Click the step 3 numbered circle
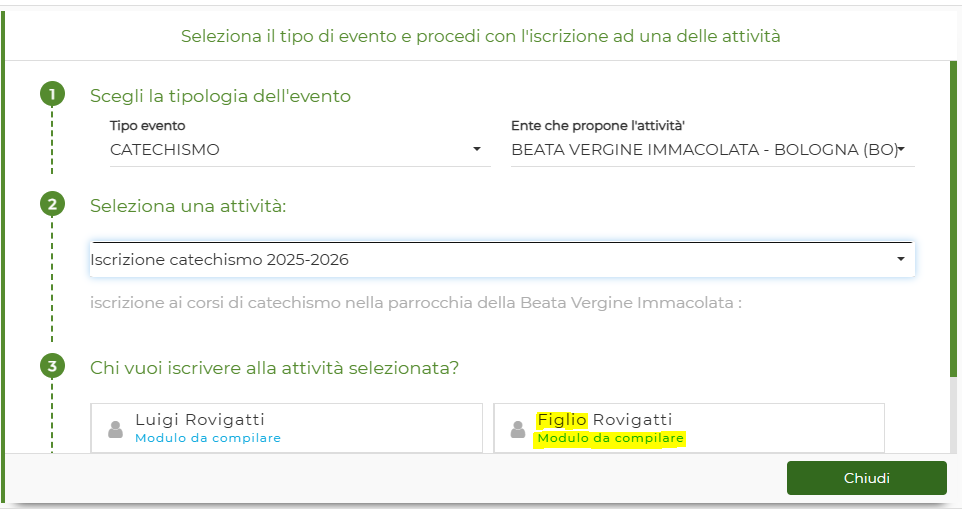 pyautogui.click(x=52, y=366)
